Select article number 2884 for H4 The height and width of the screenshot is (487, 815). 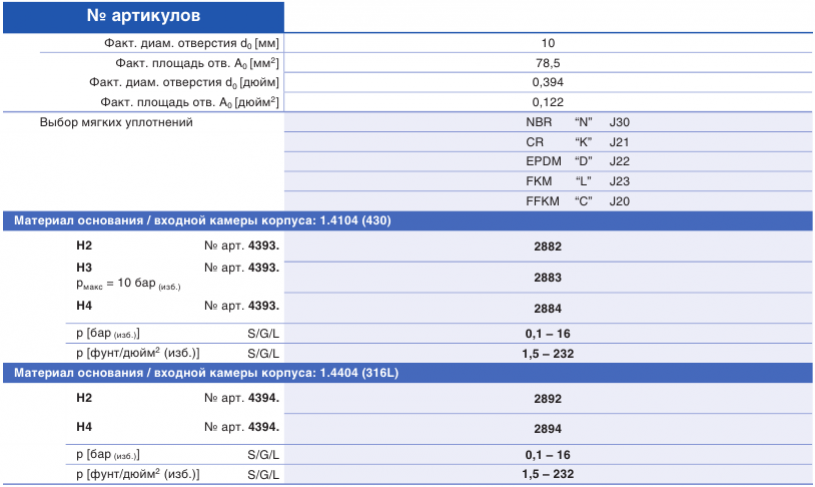(x=548, y=309)
